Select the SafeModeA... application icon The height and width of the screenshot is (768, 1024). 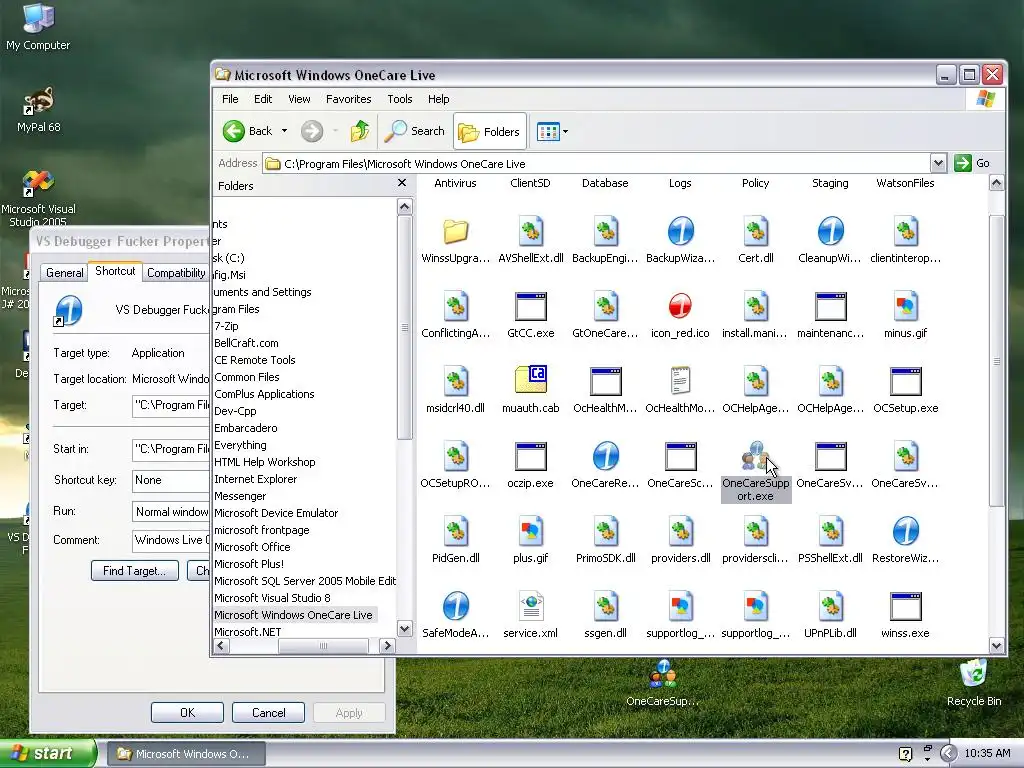455,607
